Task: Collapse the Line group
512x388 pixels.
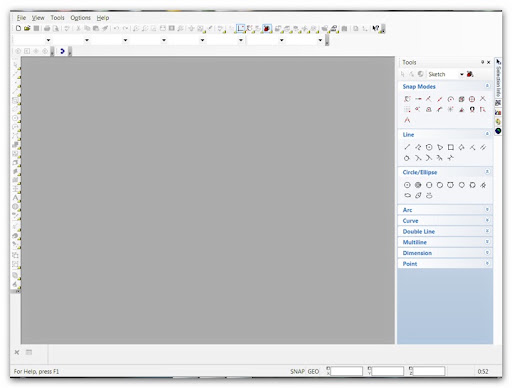Action: pyautogui.click(x=487, y=134)
